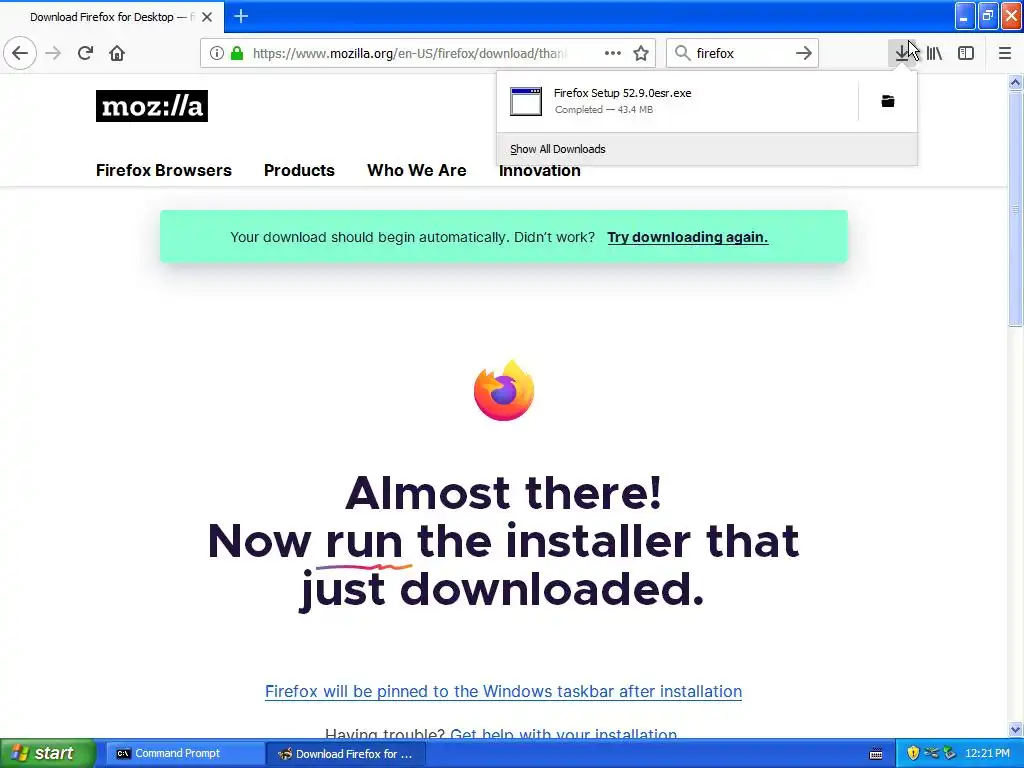Click the 'Completed — 43.4 MB' status text

coord(603,110)
